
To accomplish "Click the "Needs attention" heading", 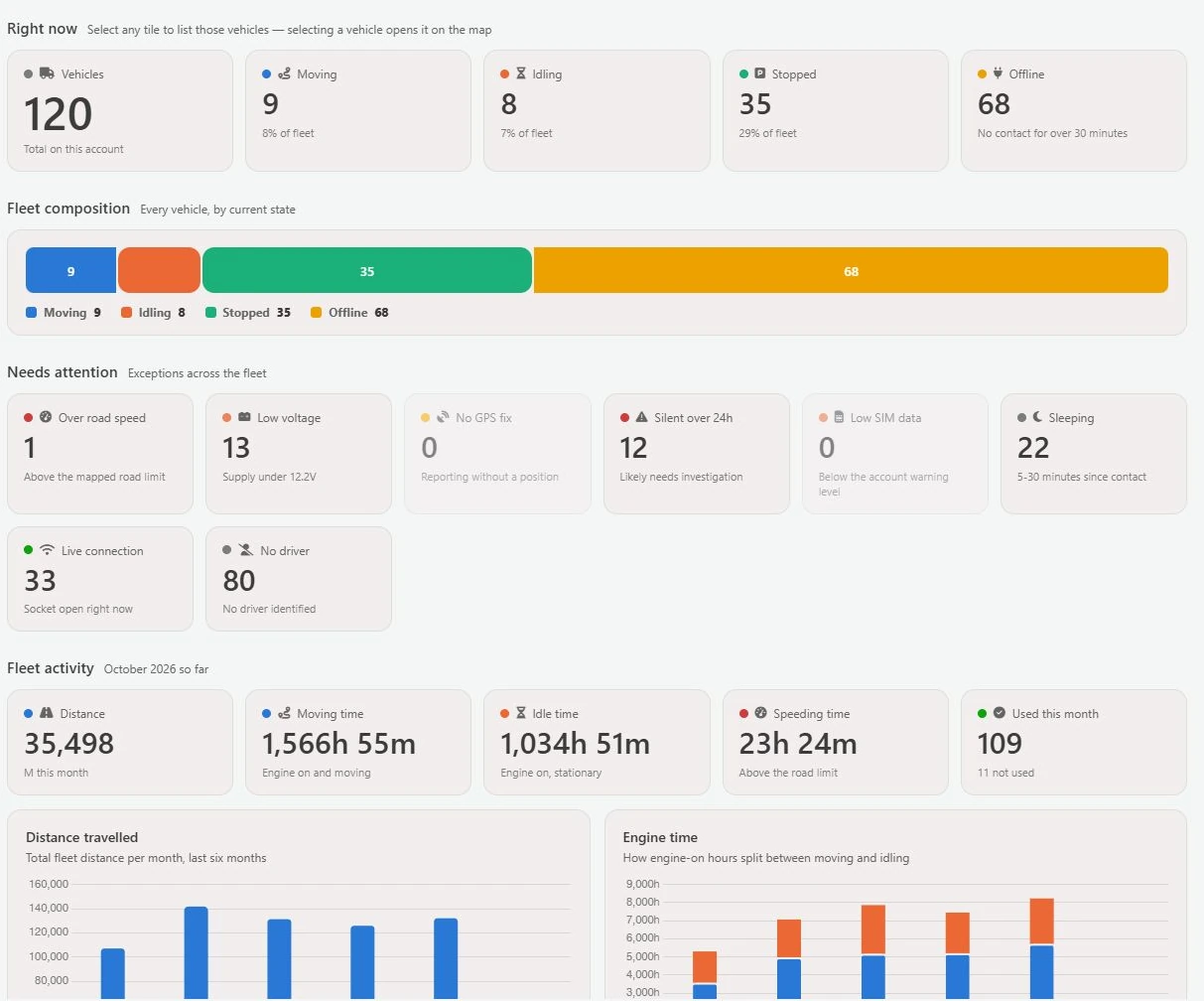I will [x=63, y=372].
